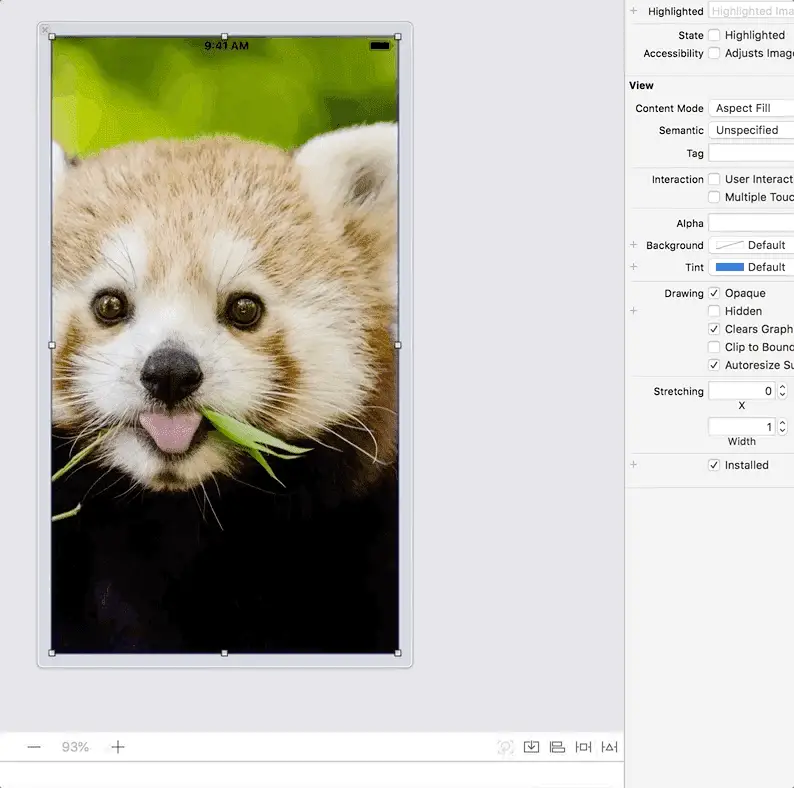Check the Hidden checkbox

click(x=714, y=310)
